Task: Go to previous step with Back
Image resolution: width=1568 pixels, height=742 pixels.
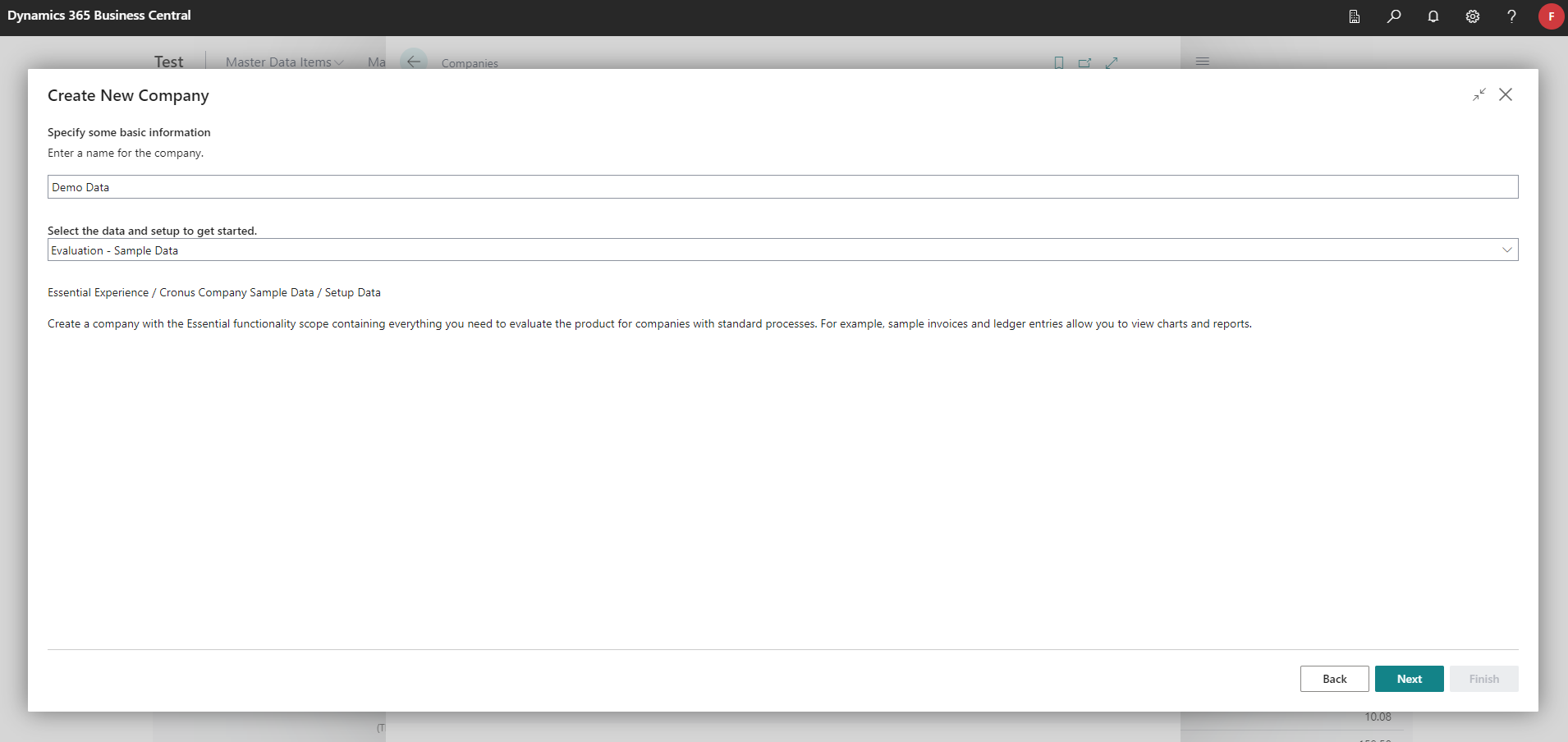Action: click(x=1334, y=679)
